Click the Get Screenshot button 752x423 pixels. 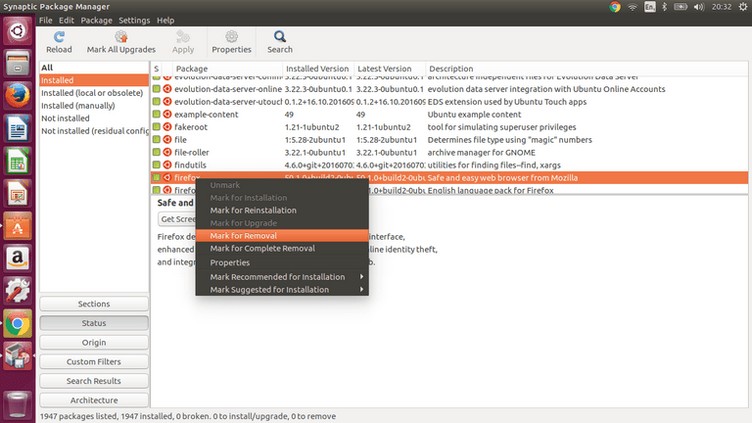coord(177,219)
